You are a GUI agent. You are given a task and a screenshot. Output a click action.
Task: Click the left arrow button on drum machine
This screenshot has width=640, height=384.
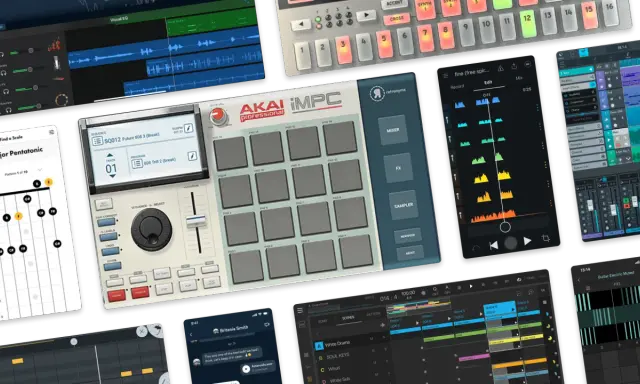point(301,24)
